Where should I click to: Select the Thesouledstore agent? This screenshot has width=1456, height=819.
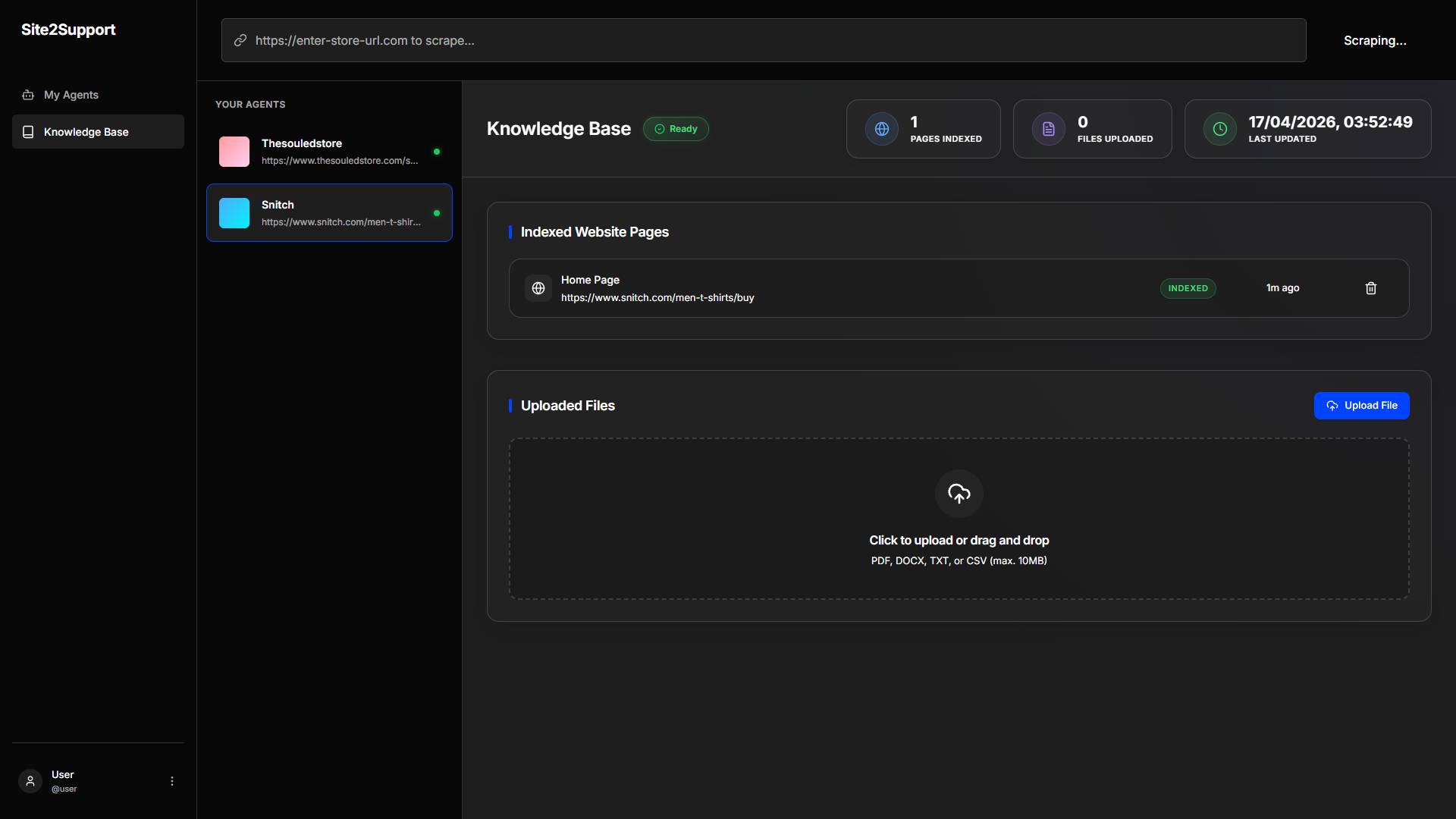[x=329, y=151]
